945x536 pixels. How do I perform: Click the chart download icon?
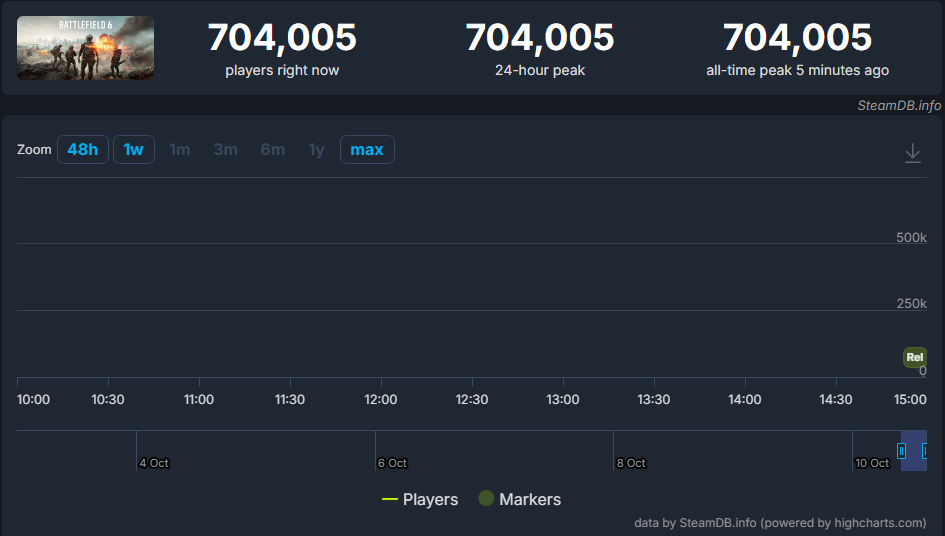point(912,153)
